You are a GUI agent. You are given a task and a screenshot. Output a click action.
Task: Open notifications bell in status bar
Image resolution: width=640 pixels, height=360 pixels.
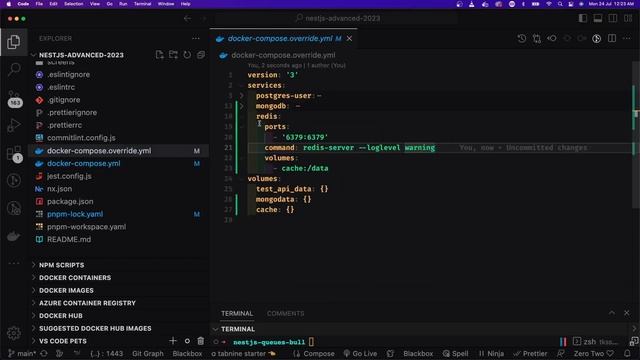[627, 353]
